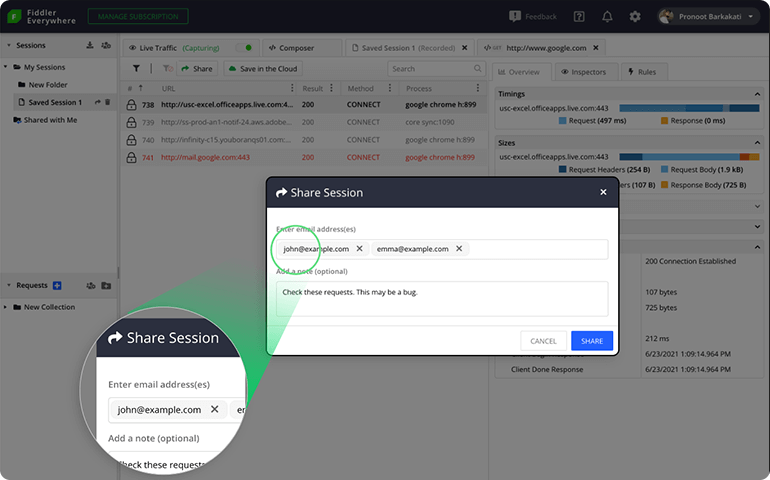Click the search magnifier icon
The width and height of the screenshot is (770, 480).
click(x=477, y=68)
